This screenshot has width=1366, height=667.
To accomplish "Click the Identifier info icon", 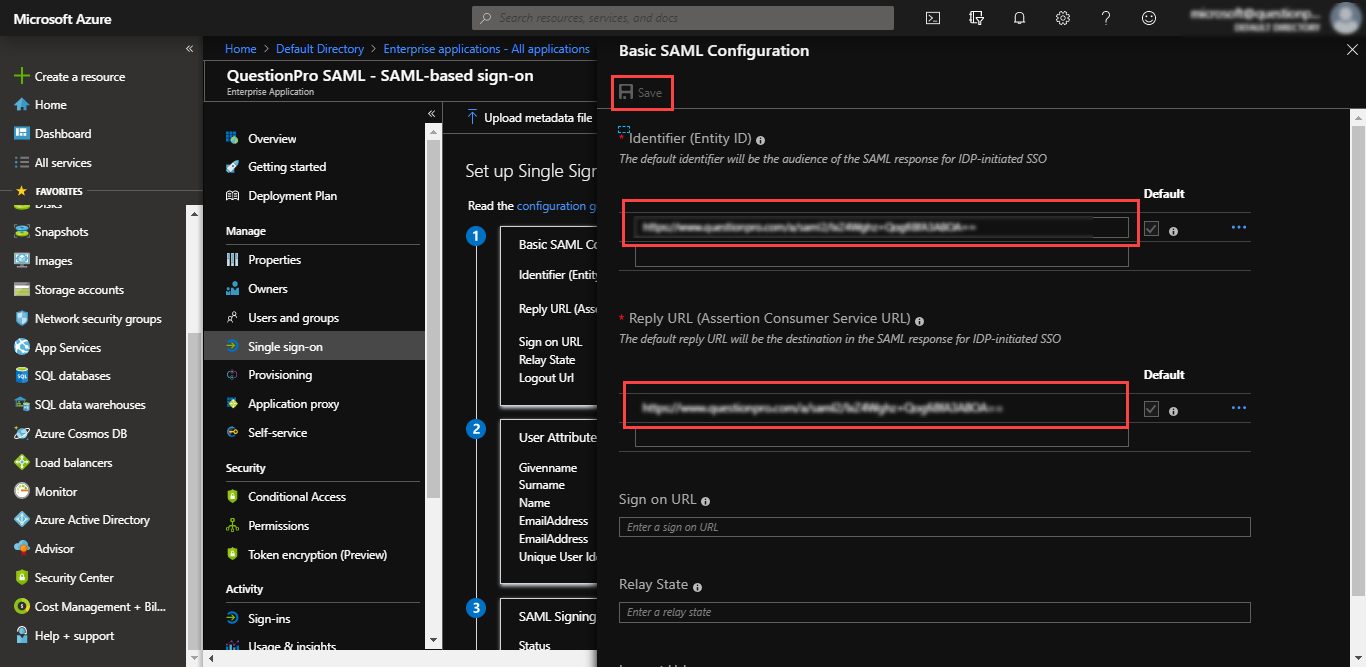I will coord(761,140).
